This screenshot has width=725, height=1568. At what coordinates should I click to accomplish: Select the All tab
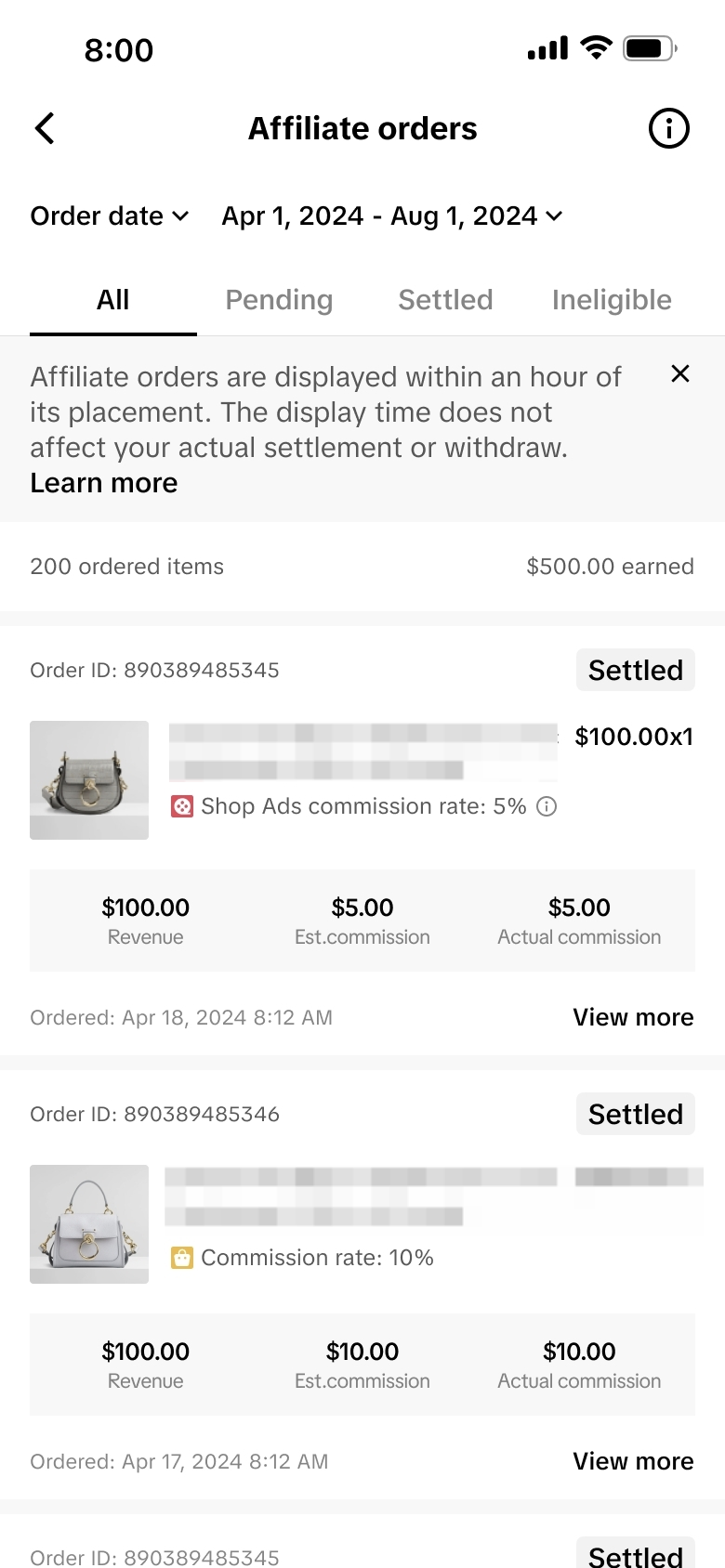click(113, 300)
